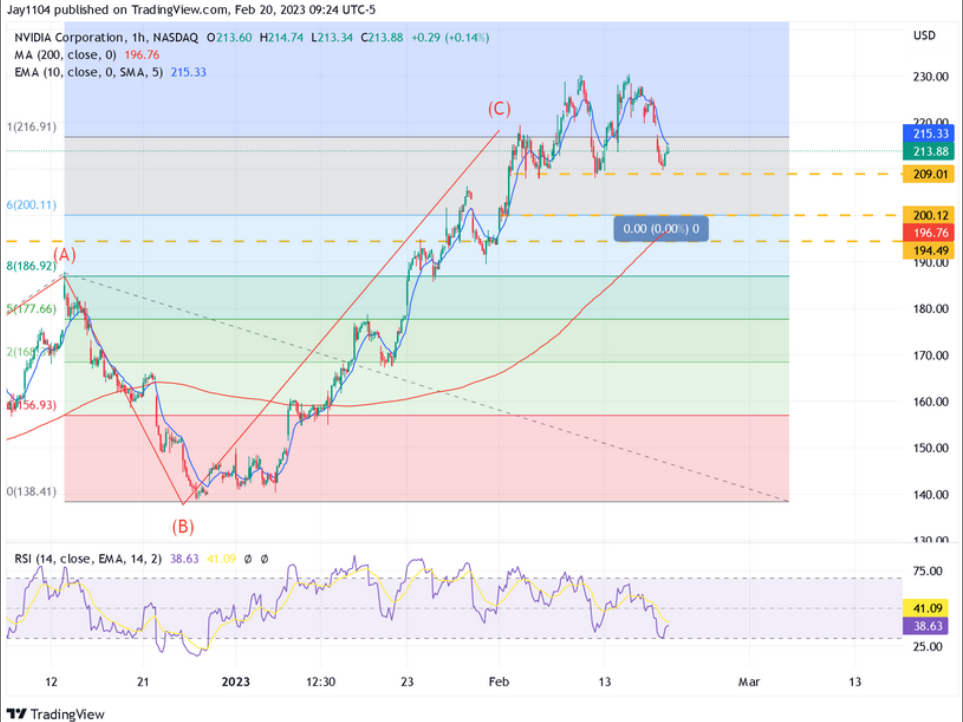Click the 25.00 RSI axis tick

coord(927,646)
